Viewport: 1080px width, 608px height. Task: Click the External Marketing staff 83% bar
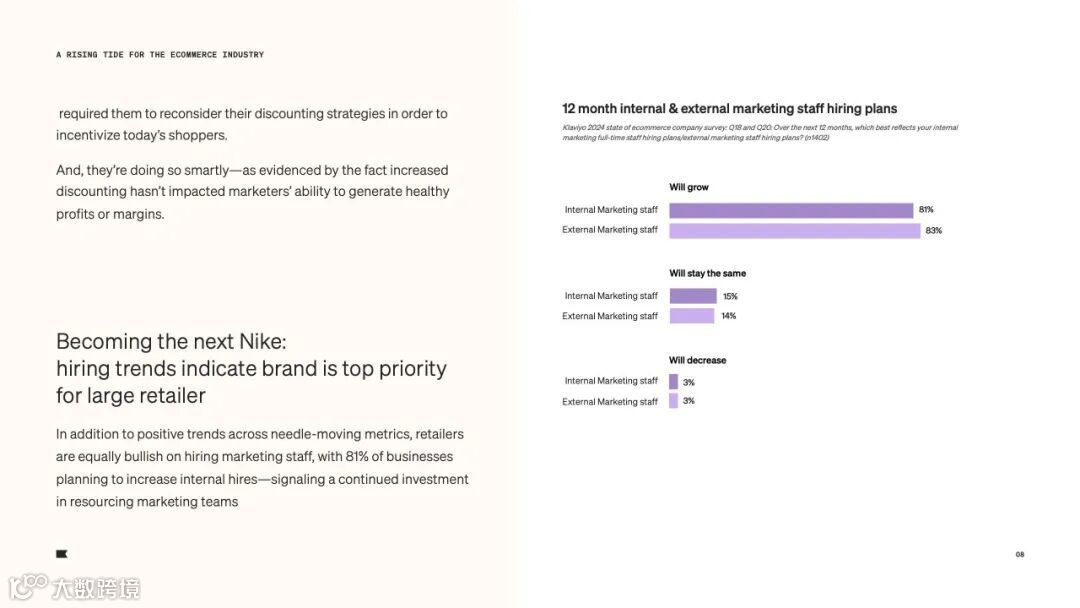point(794,230)
